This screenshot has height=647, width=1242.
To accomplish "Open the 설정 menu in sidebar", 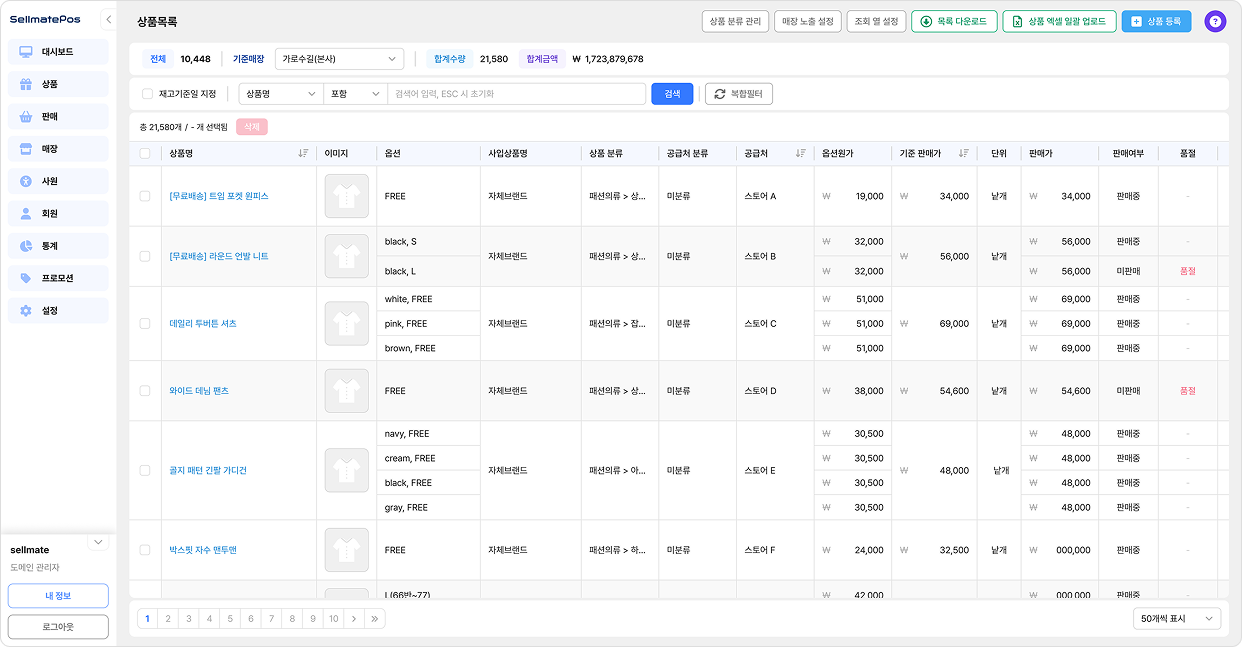I will click(x=58, y=311).
